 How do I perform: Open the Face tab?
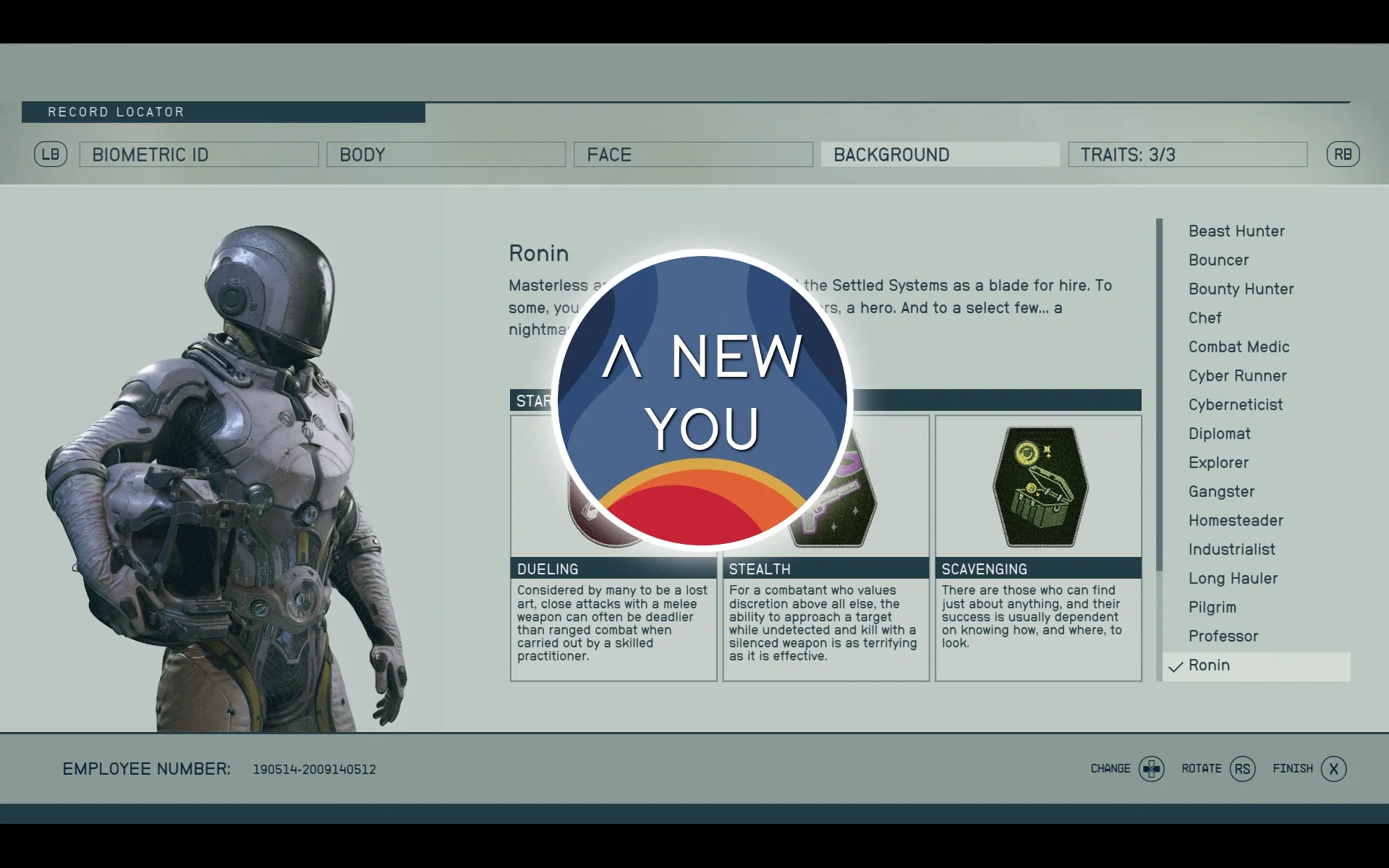coord(693,155)
